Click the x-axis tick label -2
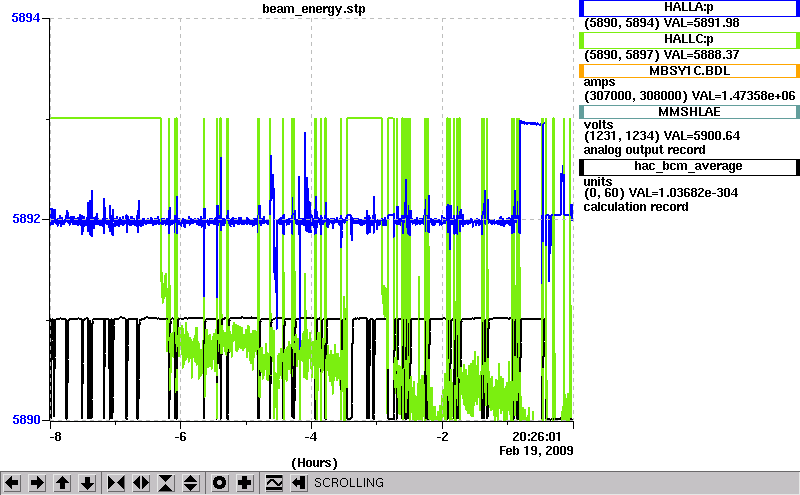 442,437
